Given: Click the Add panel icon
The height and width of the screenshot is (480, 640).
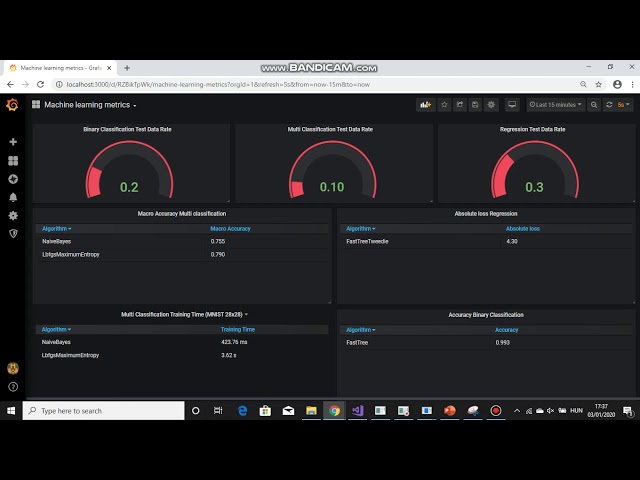Looking at the screenshot, I should point(426,105).
